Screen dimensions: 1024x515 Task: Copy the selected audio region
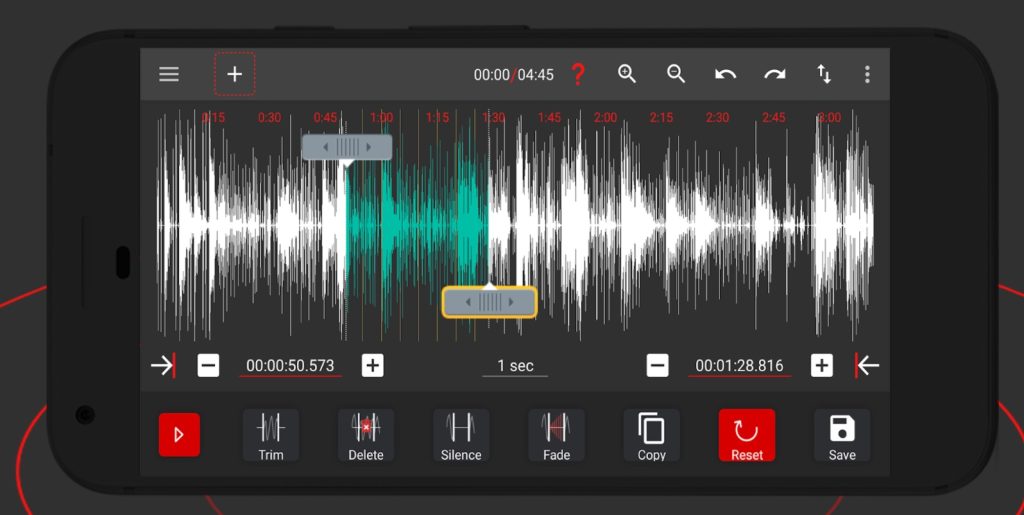click(x=651, y=435)
